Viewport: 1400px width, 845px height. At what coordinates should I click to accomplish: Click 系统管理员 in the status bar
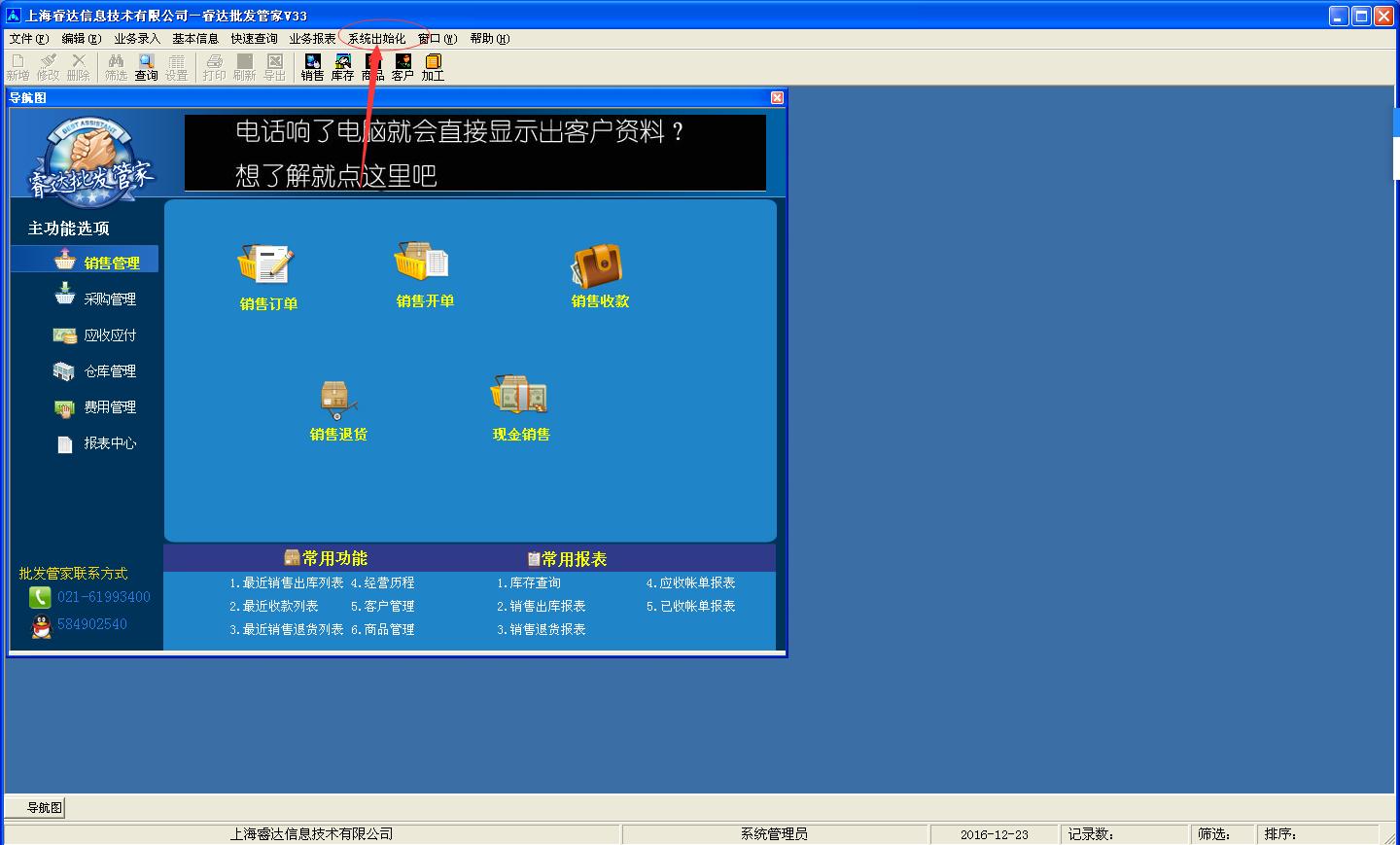774,834
